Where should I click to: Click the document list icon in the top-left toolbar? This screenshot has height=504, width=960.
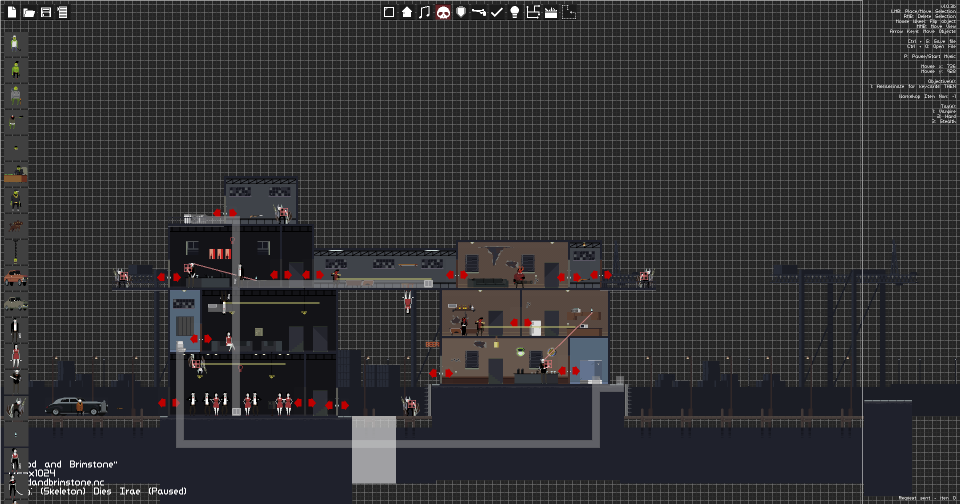pos(62,12)
